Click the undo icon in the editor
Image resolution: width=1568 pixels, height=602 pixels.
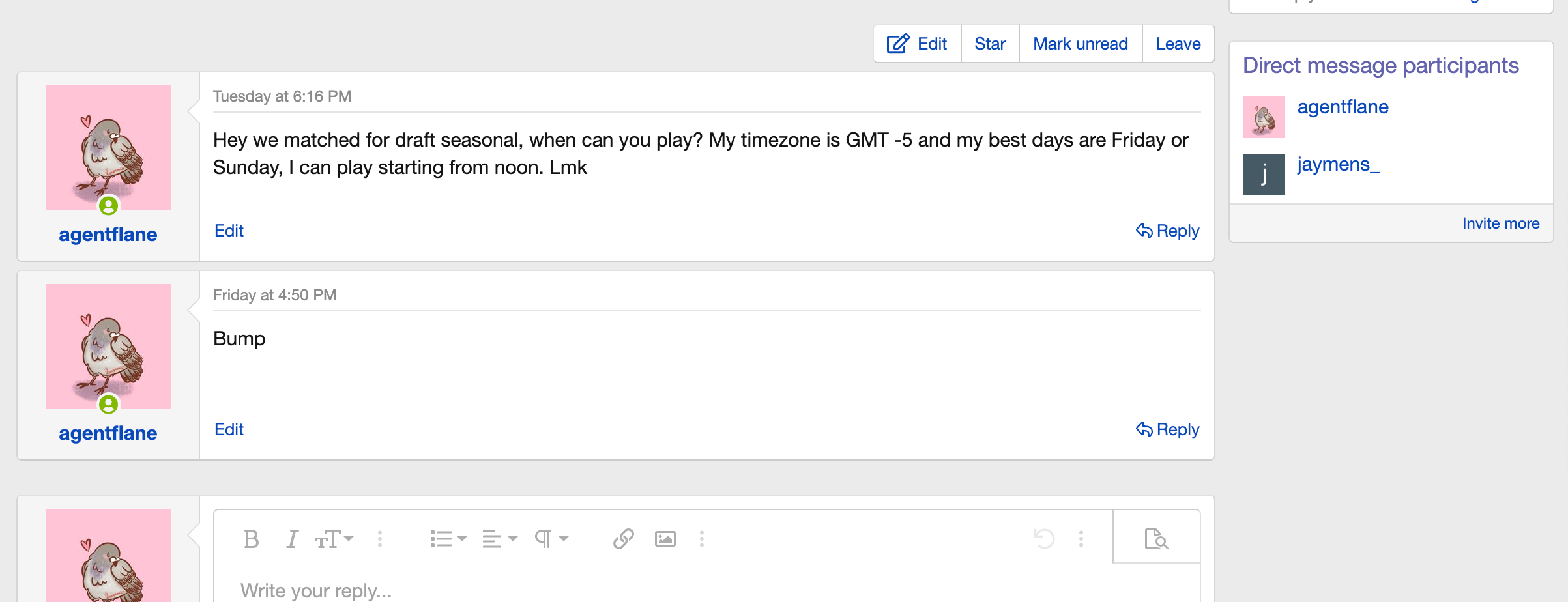click(x=1044, y=539)
